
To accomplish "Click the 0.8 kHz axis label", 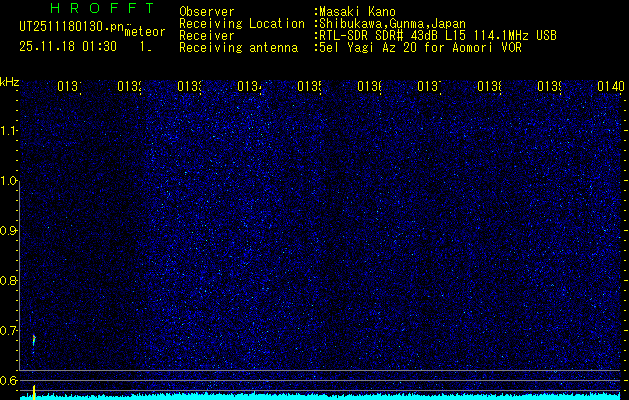I will [x=9, y=280].
